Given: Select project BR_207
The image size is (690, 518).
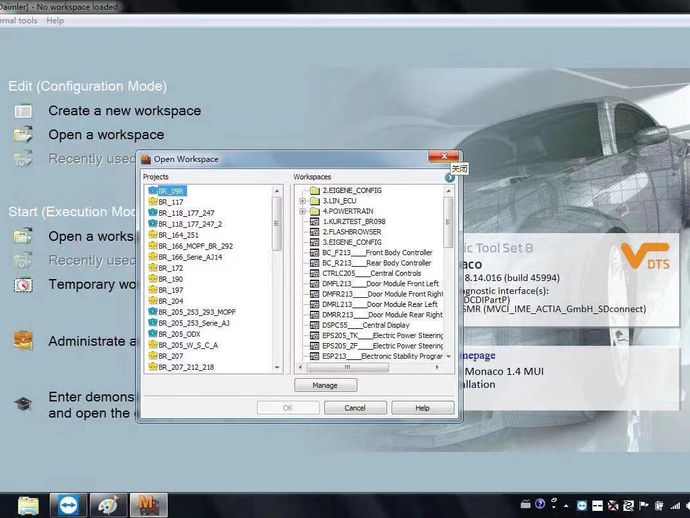Looking at the screenshot, I should [171, 356].
